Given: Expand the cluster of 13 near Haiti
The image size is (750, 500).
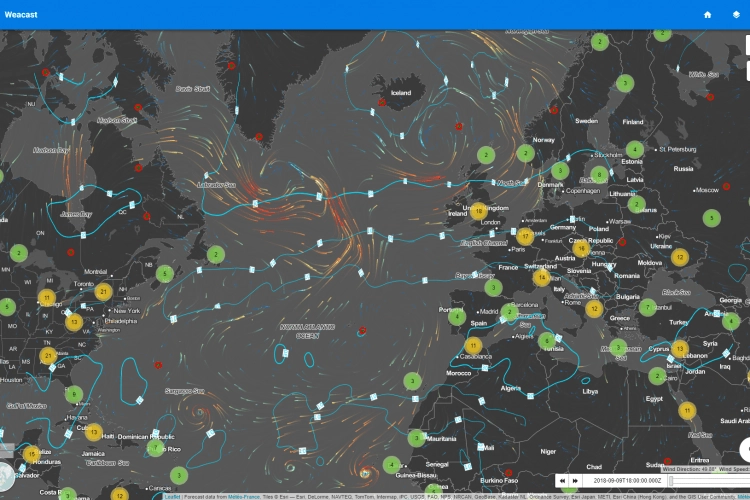Looking at the screenshot, I should click(x=94, y=432).
